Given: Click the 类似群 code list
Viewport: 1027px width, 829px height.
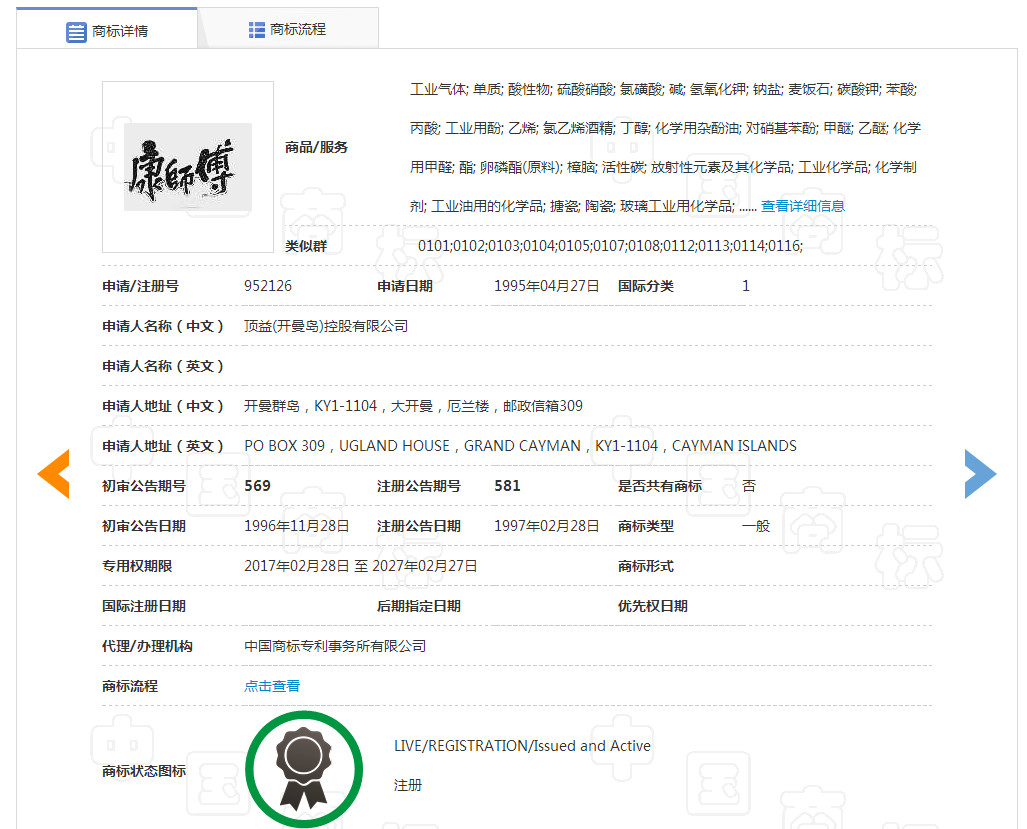Looking at the screenshot, I should tap(610, 246).
